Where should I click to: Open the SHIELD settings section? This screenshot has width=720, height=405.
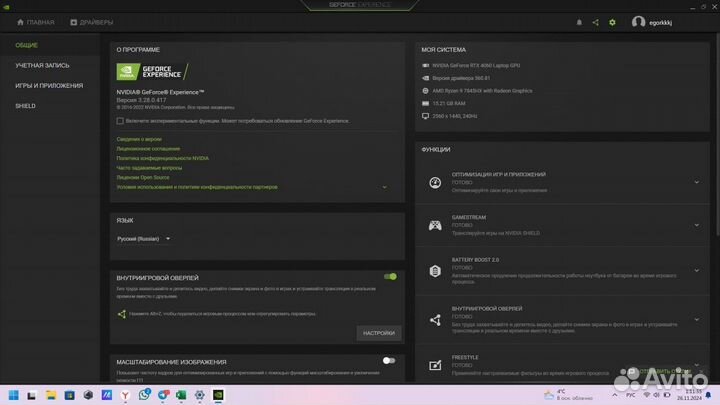(x=25, y=106)
